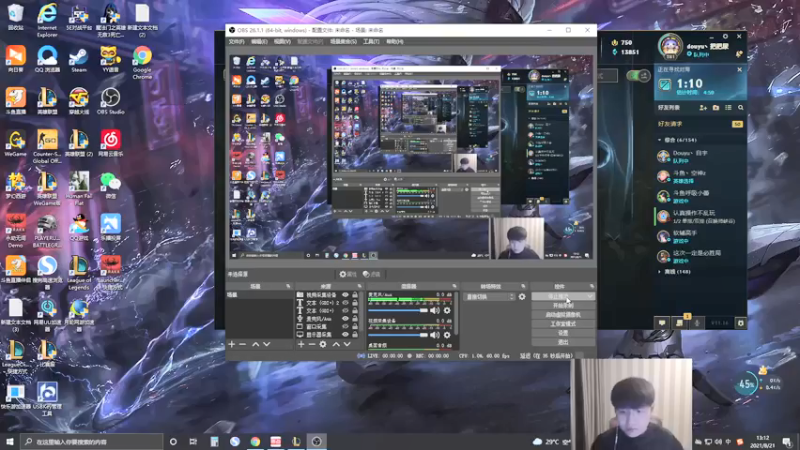800x450 pixels.
Task: Start the OBS virtual camera
Action: [563, 314]
